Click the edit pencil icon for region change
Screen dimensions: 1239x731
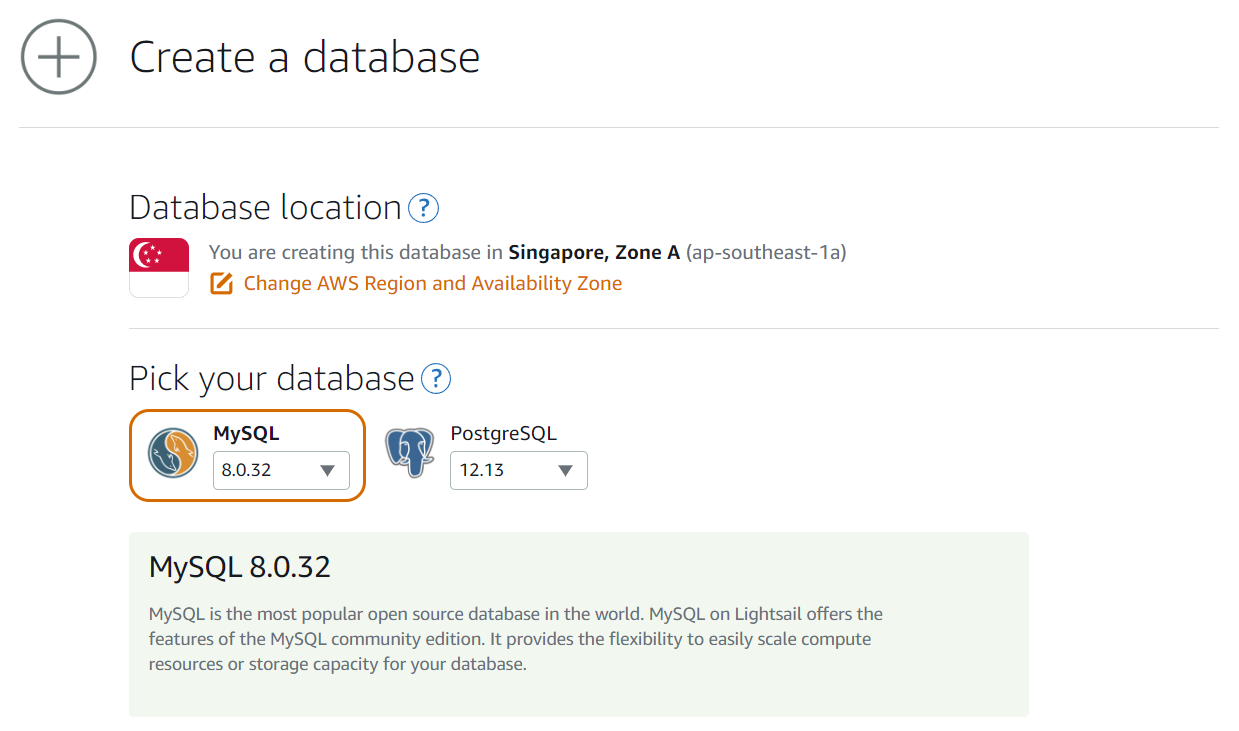pyautogui.click(x=221, y=283)
